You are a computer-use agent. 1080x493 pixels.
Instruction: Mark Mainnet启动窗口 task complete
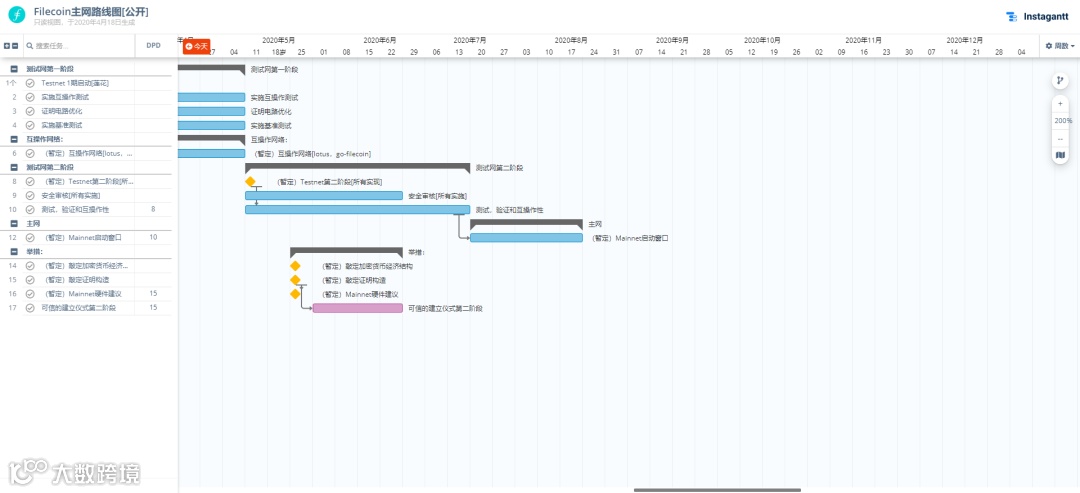(30, 238)
